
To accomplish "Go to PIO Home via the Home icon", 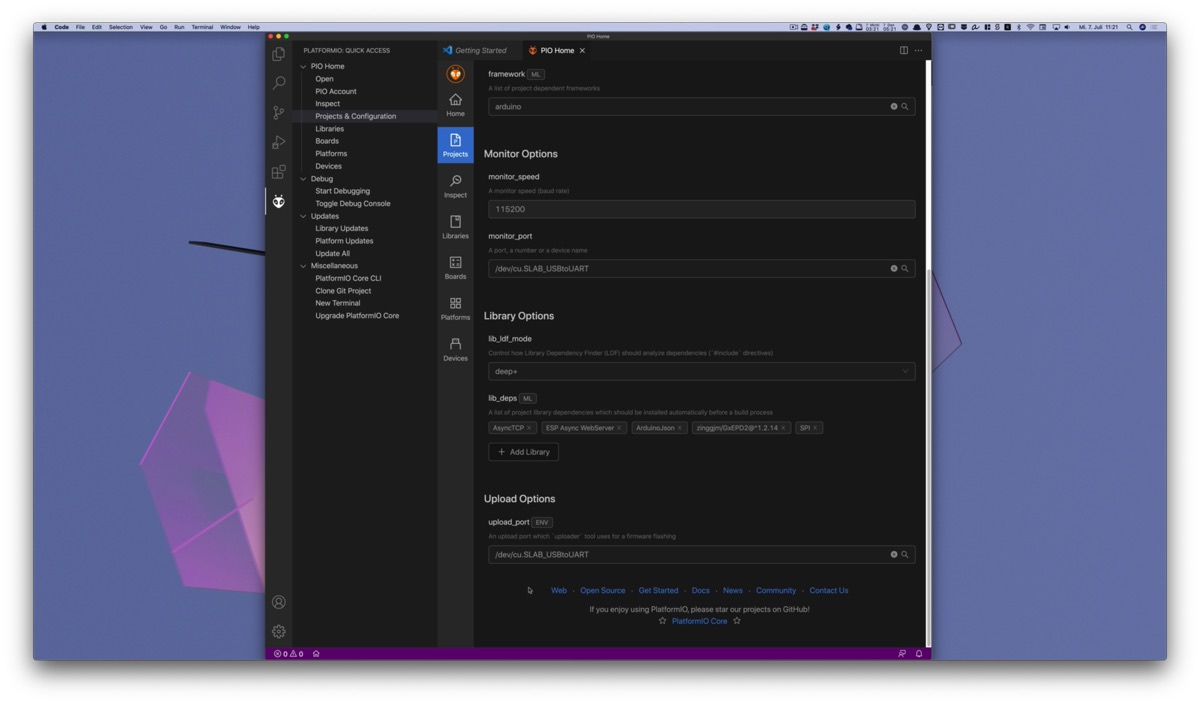I will [x=455, y=104].
